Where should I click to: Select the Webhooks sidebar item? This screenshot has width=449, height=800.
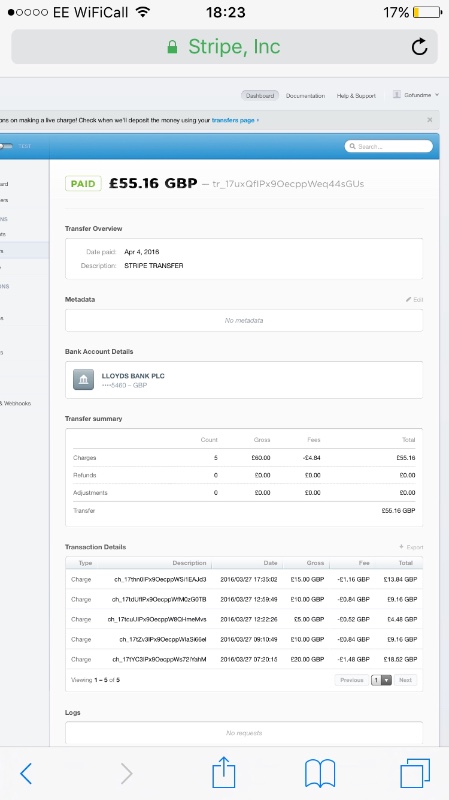point(16,403)
